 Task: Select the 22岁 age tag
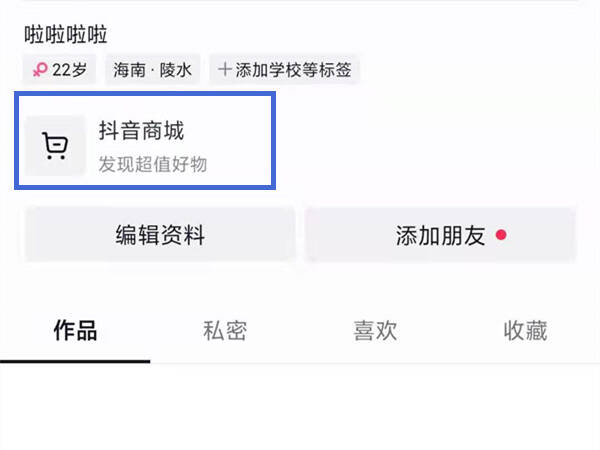coord(59,70)
